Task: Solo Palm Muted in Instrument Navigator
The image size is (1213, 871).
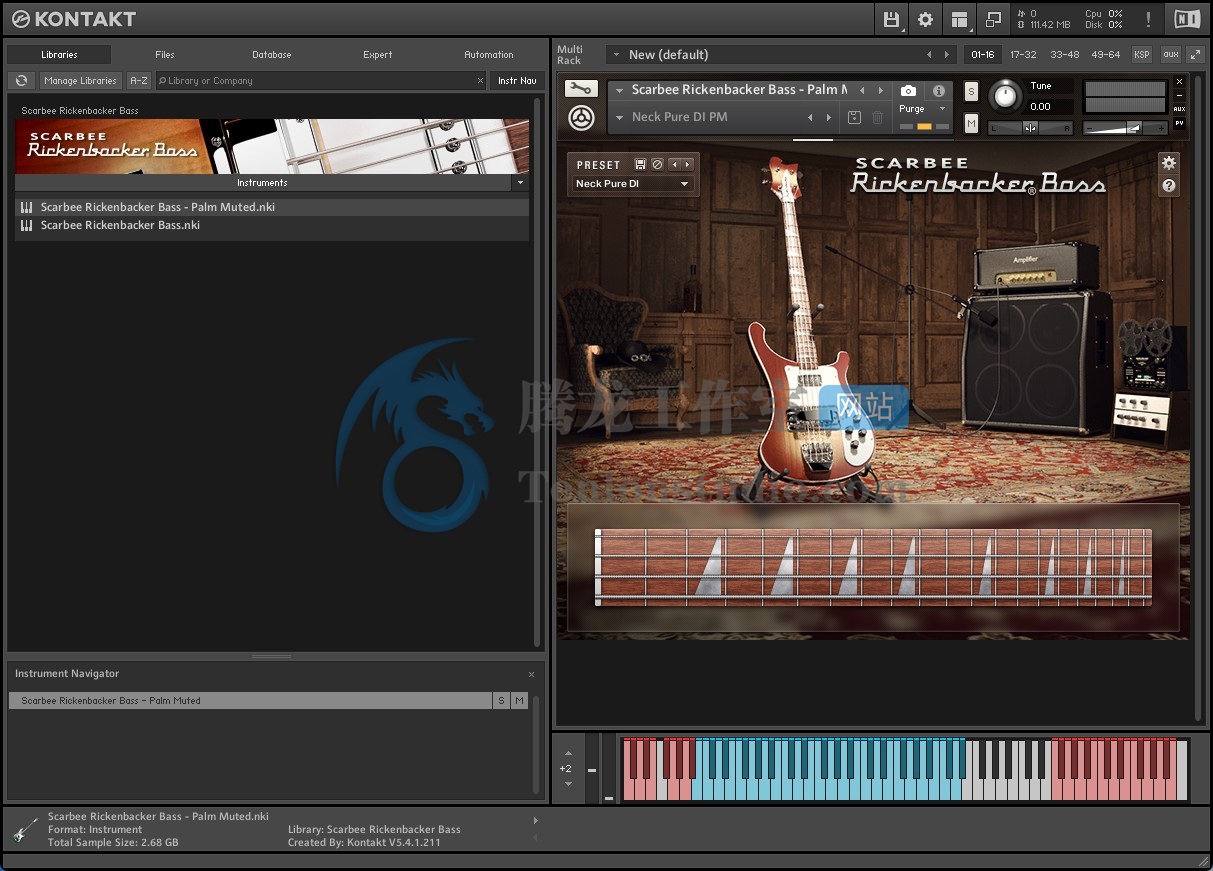Action: (x=501, y=701)
